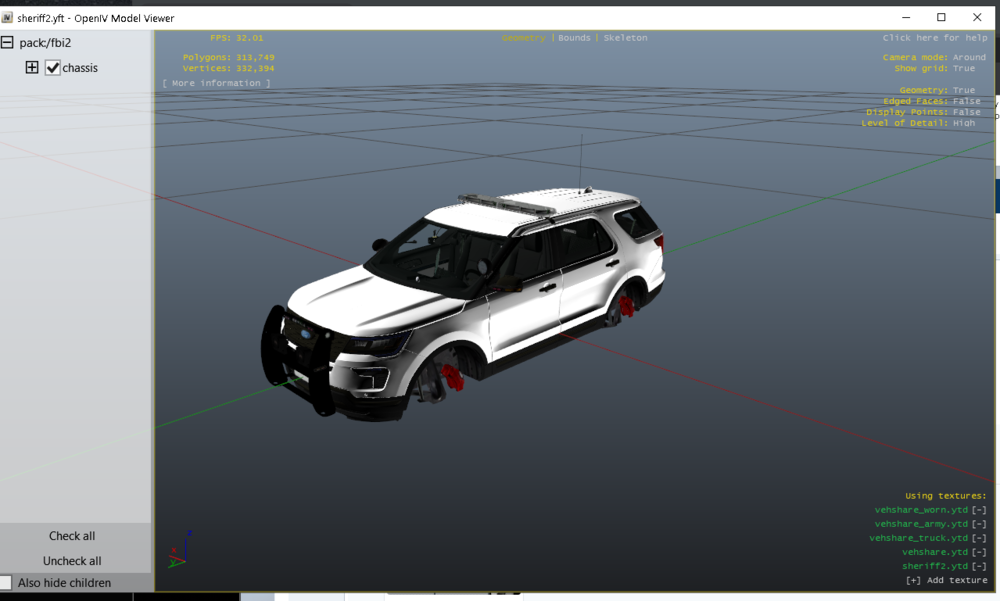Switch to the Geometry view tab
The image size is (1000, 601).
(523, 38)
